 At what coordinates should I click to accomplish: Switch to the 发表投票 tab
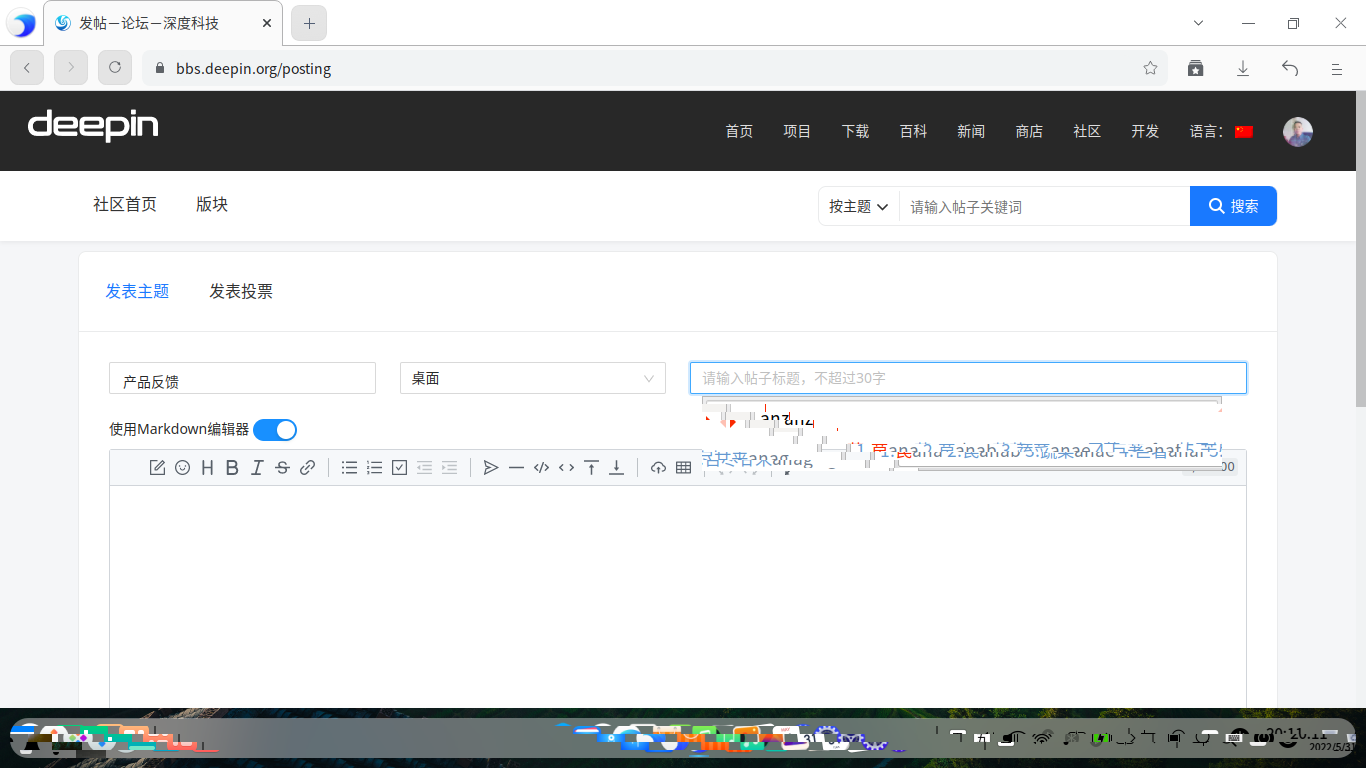[x=241, y=291]
